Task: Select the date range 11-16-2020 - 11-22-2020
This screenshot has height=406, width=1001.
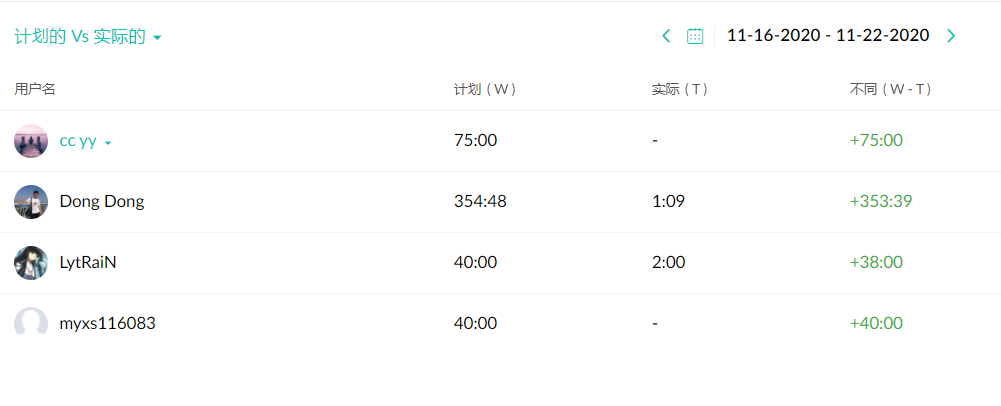Action: point(828,36)
